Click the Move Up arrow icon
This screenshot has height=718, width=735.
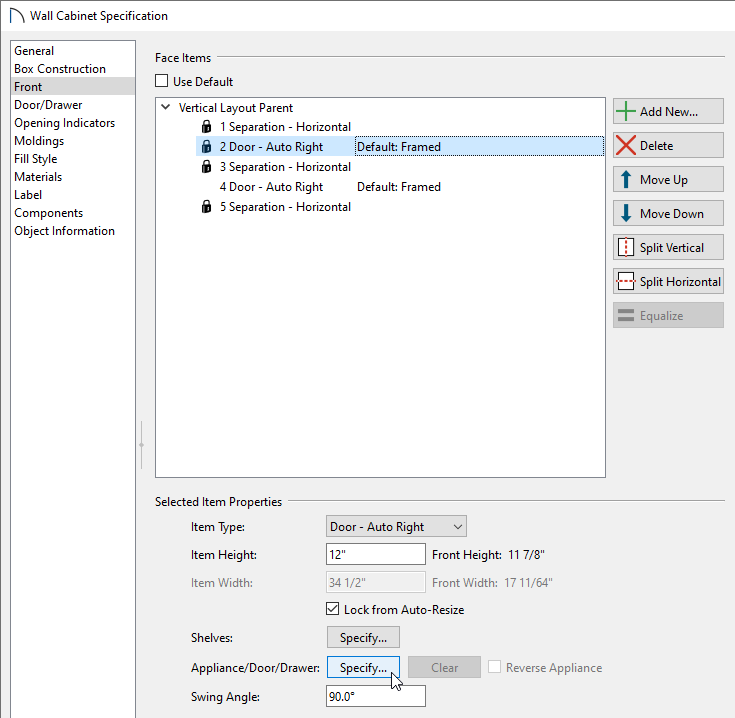tap(626, 180)
